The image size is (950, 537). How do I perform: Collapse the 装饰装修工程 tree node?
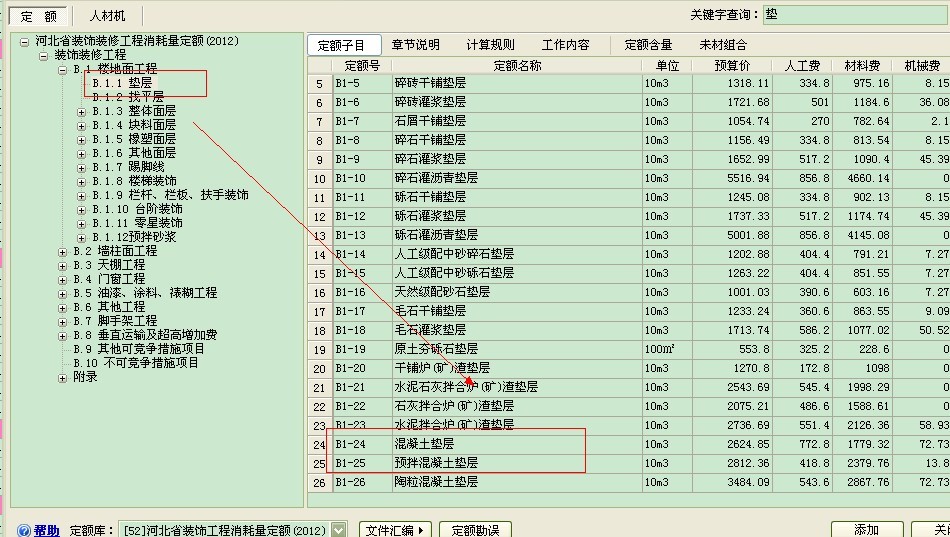coord(44,56)
